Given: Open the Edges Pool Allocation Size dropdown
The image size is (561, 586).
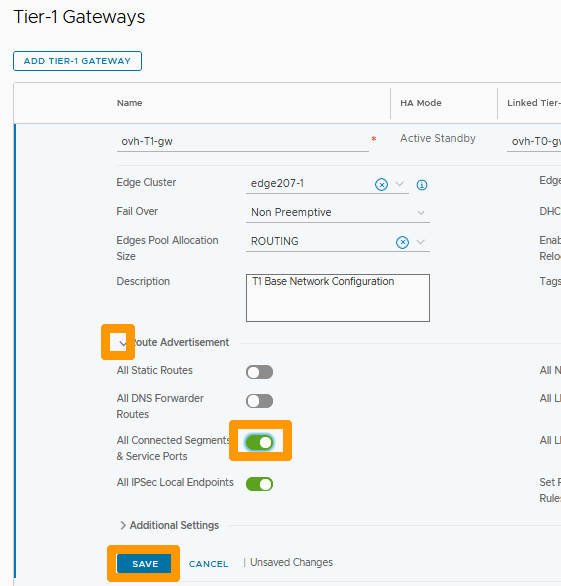Looking at the screenshot, I should [421, 242].
